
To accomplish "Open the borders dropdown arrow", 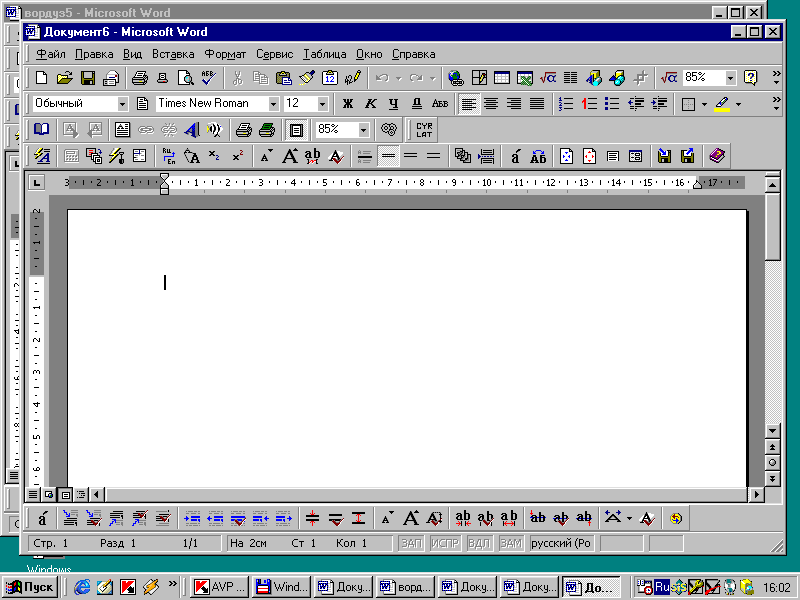I will [704, 104].
